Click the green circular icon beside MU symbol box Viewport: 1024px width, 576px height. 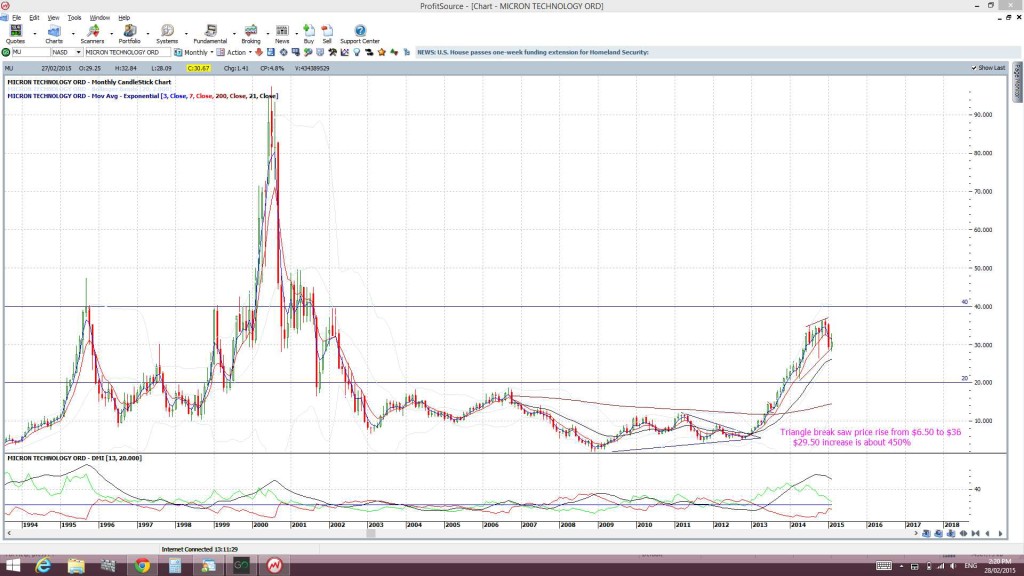pos(6,52)
